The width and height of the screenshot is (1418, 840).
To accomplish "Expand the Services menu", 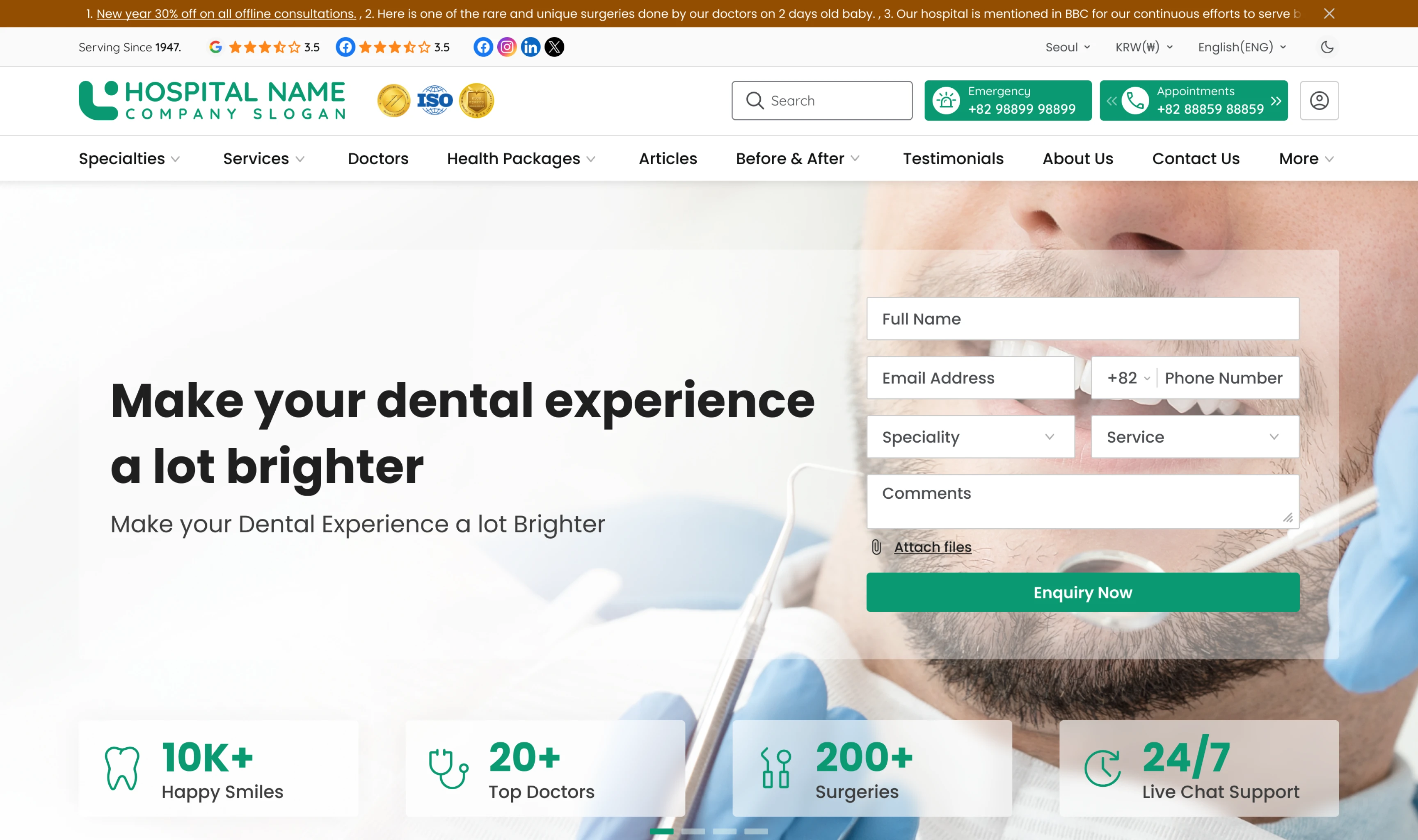I will tap(264, 158).
